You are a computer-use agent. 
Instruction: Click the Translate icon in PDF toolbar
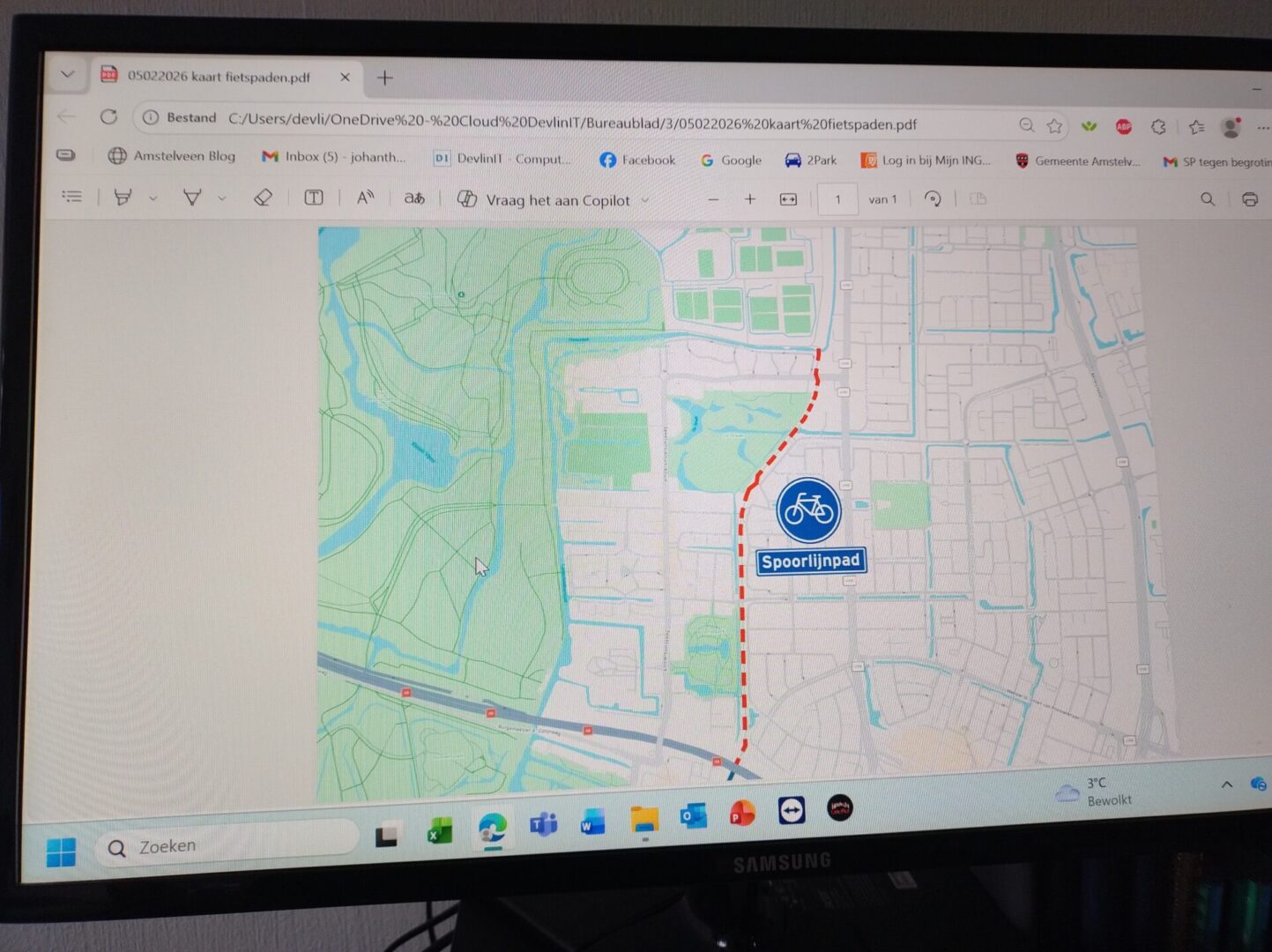[414, 198]
